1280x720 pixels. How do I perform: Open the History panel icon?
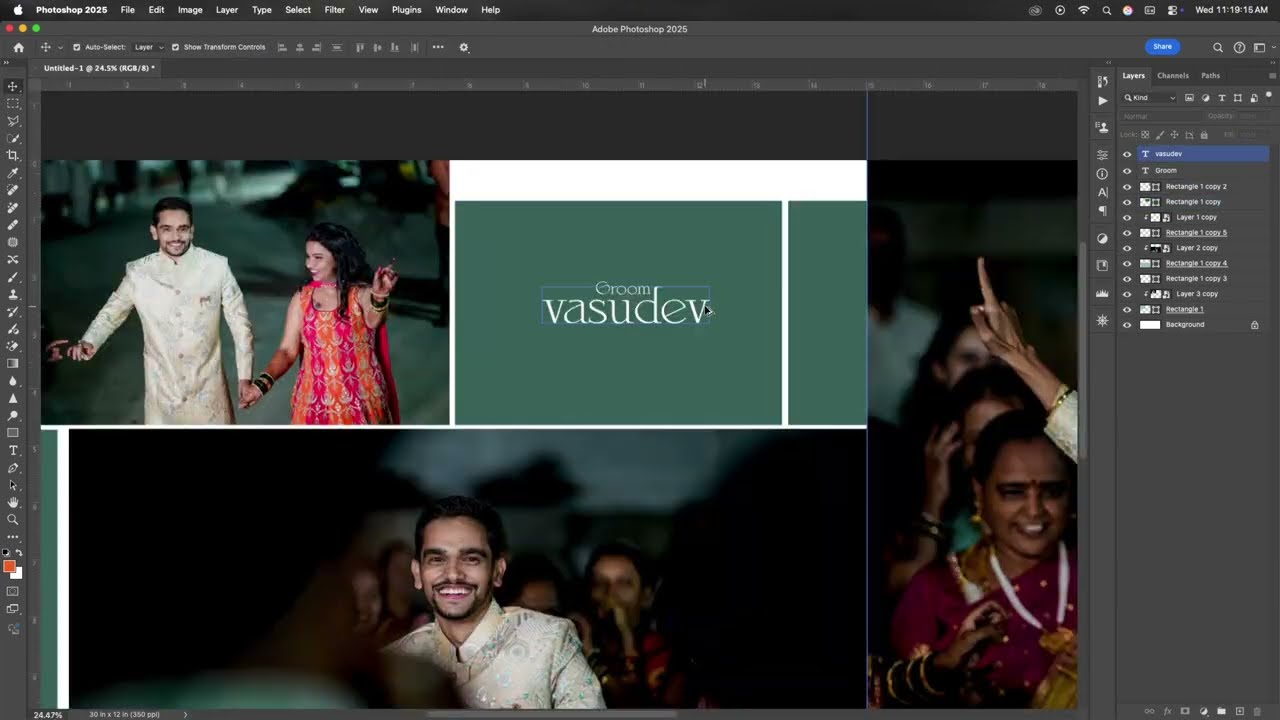pyautogui.click(x=1102, y=81)
